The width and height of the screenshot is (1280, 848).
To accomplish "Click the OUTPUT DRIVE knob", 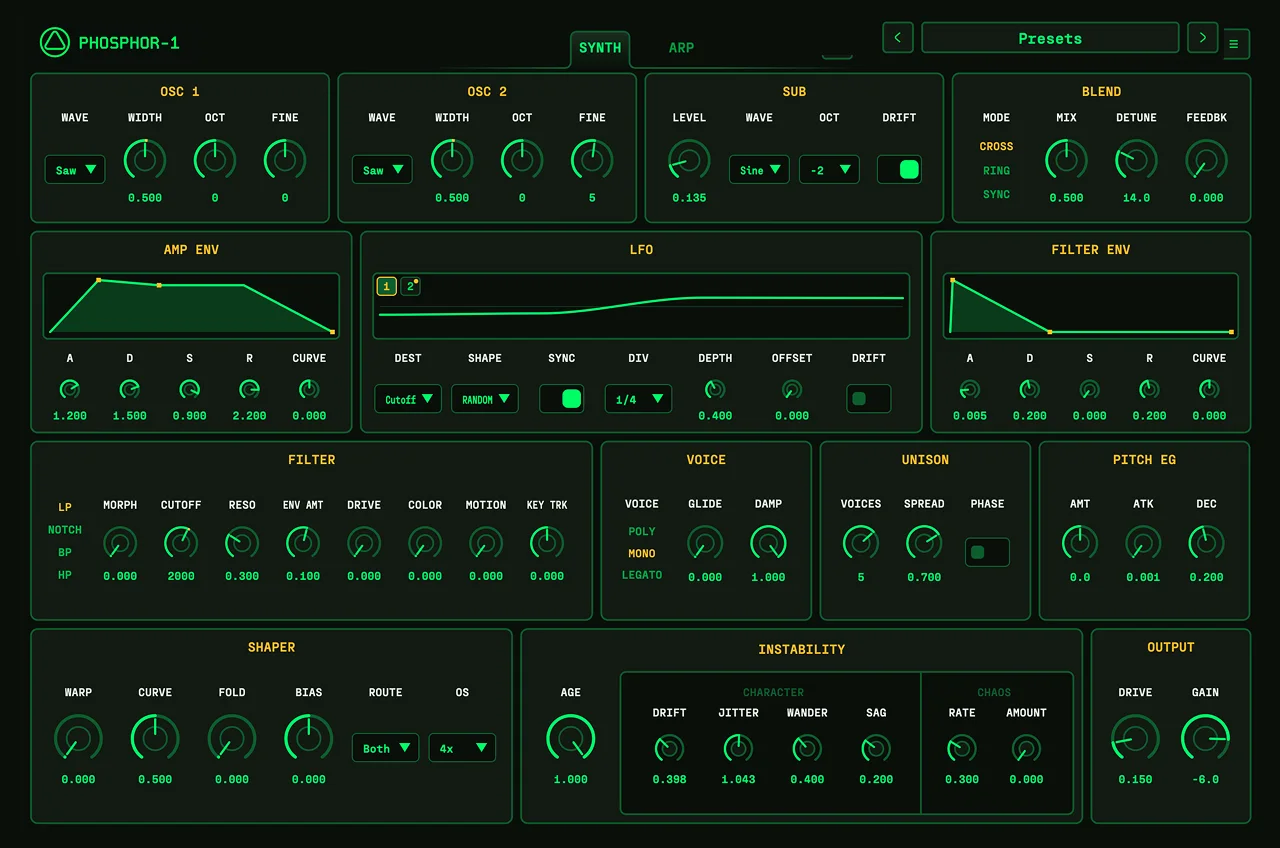I will pos(1135,738).
